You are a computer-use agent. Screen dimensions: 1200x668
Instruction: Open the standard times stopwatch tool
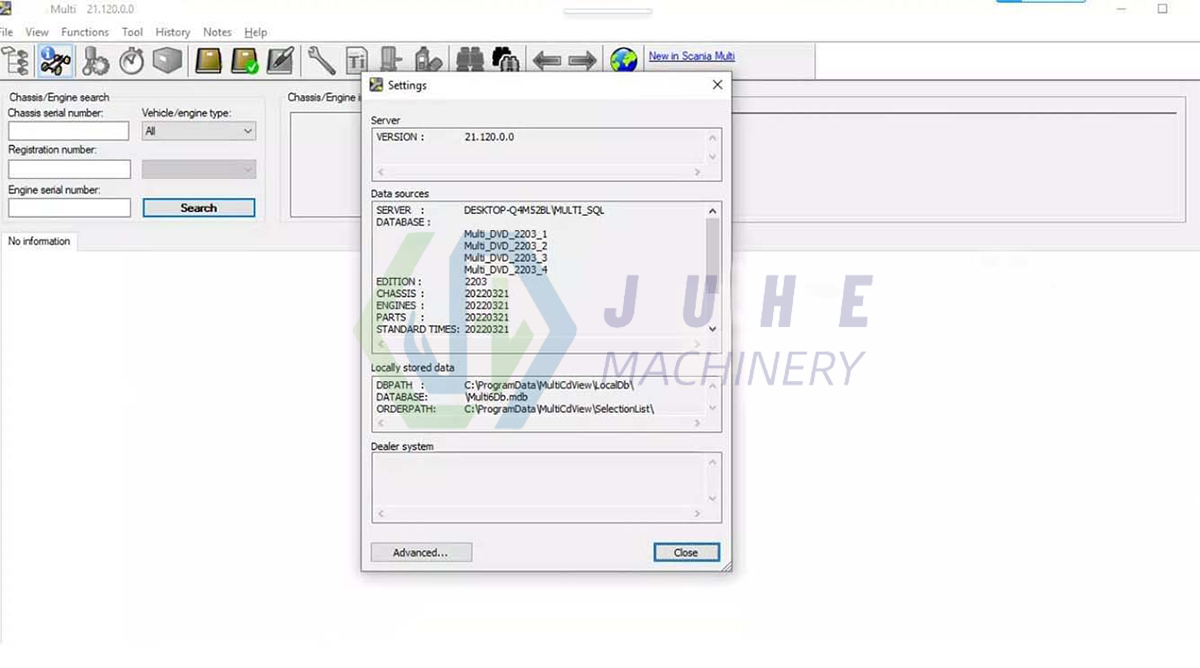[130, 60]
